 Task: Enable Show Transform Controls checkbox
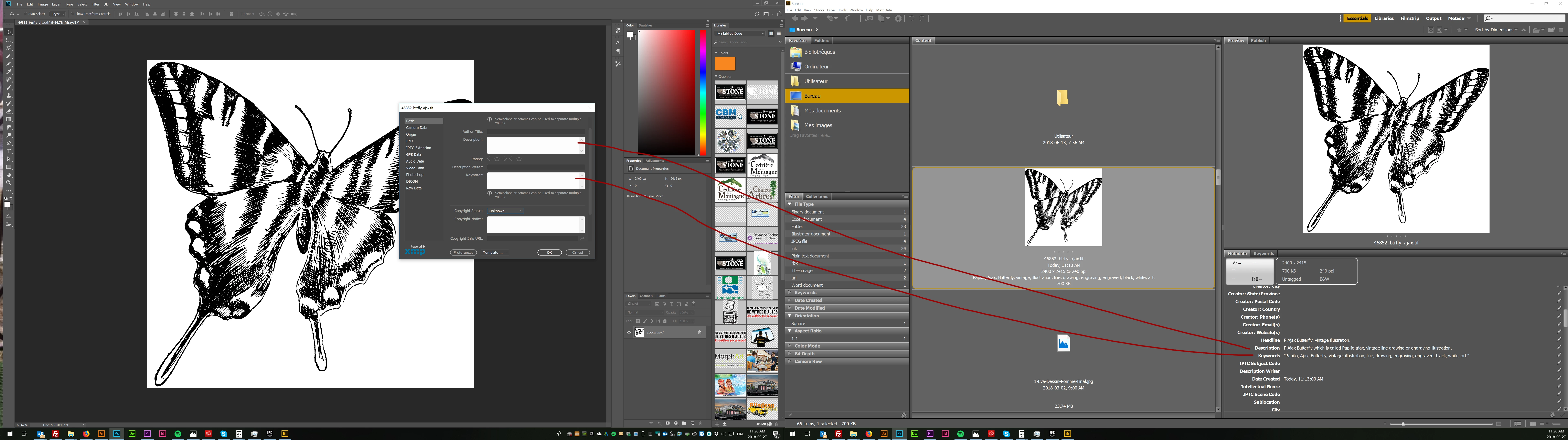click(72, 14)
